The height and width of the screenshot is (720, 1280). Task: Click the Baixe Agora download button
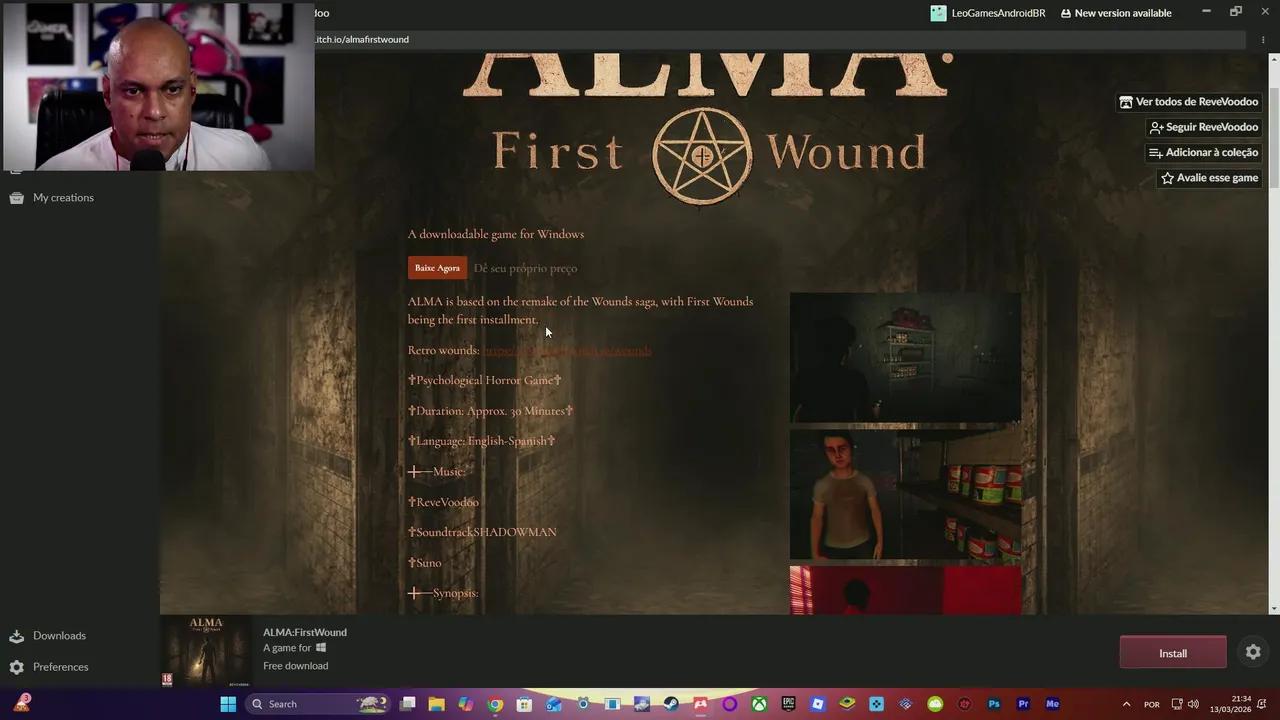coord(436,267)
